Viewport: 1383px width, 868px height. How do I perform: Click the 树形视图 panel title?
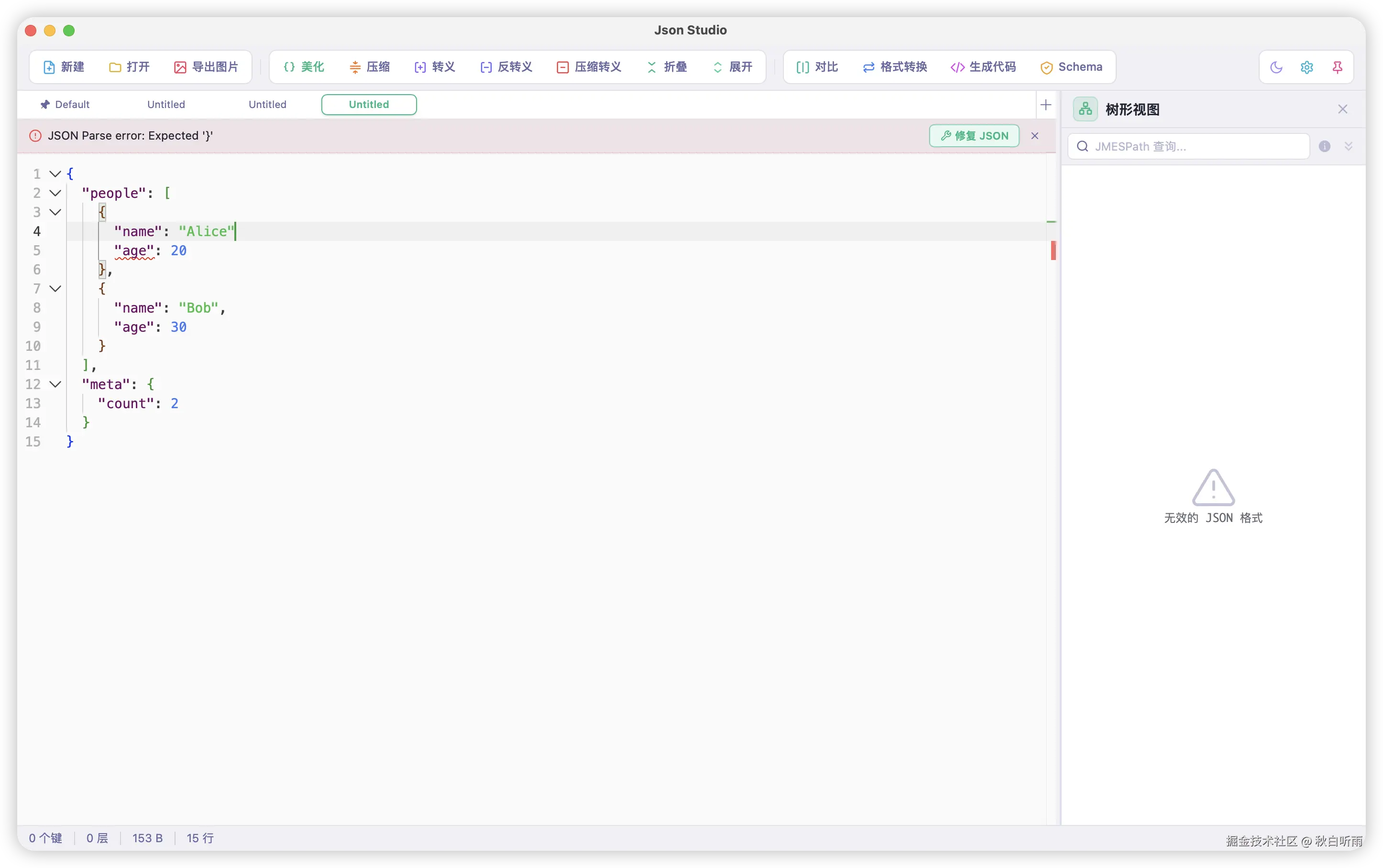[x=1132, y=109]
